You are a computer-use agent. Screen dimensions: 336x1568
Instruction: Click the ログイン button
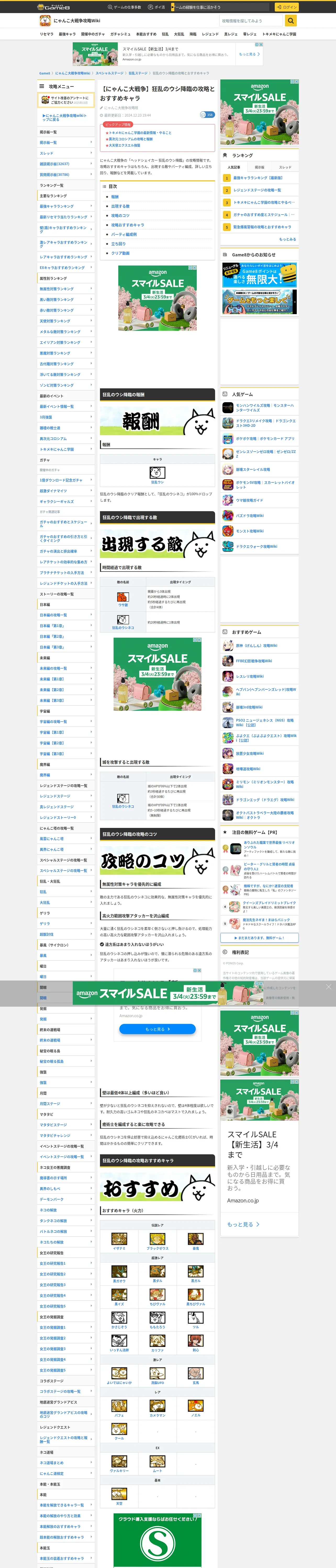(x=287, y=7)
